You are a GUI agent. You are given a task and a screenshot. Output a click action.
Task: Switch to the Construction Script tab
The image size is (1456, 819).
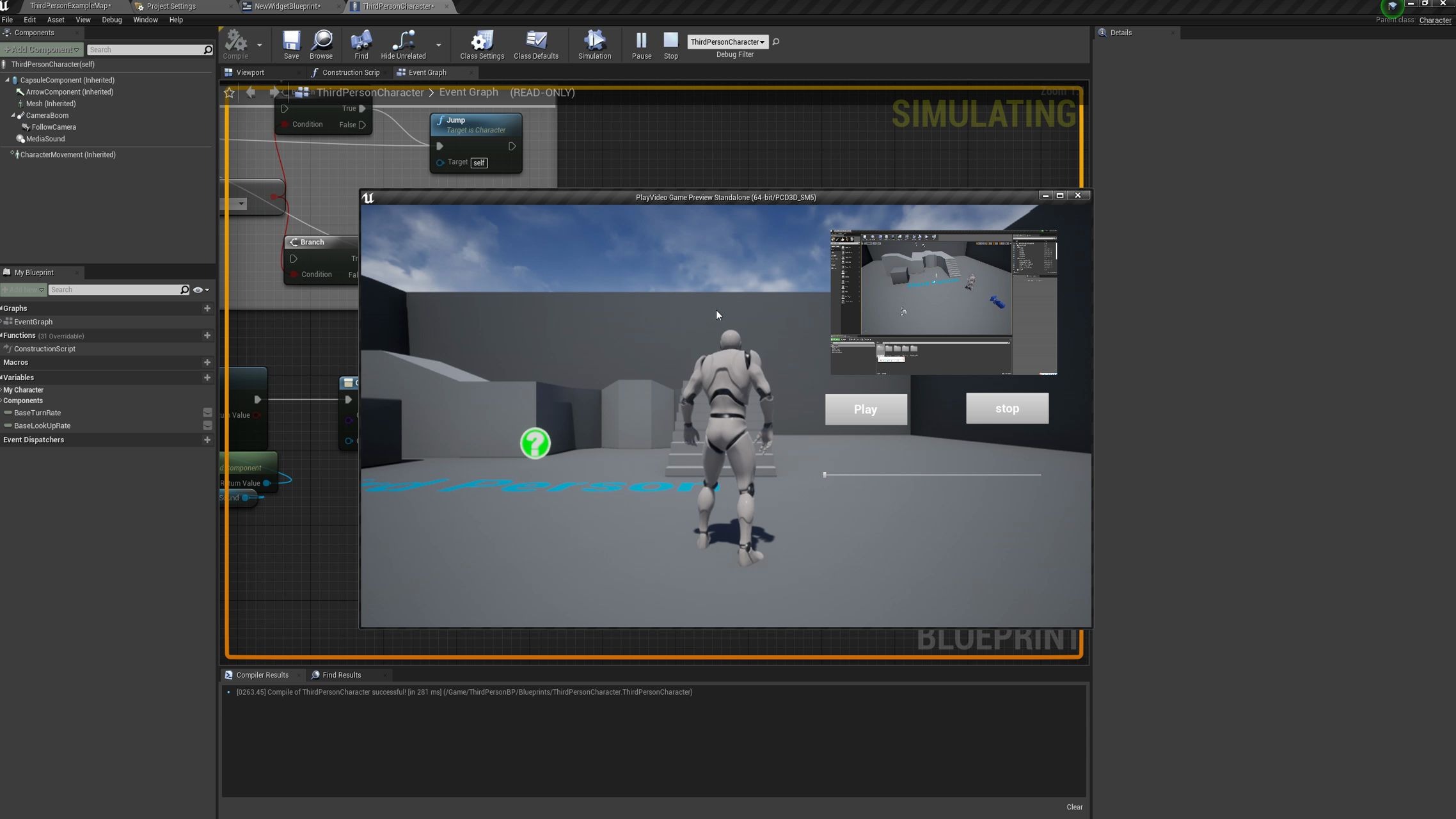(x=351, y=73)
